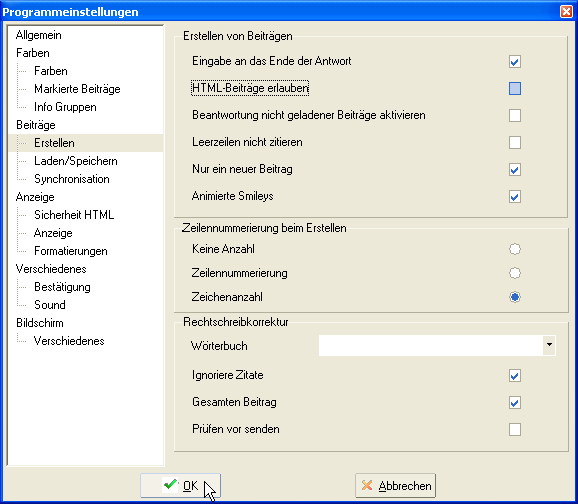Select the top-level Farben category
Screen dimensions: 578x504
pyautogui.click(x=32, y=53)
